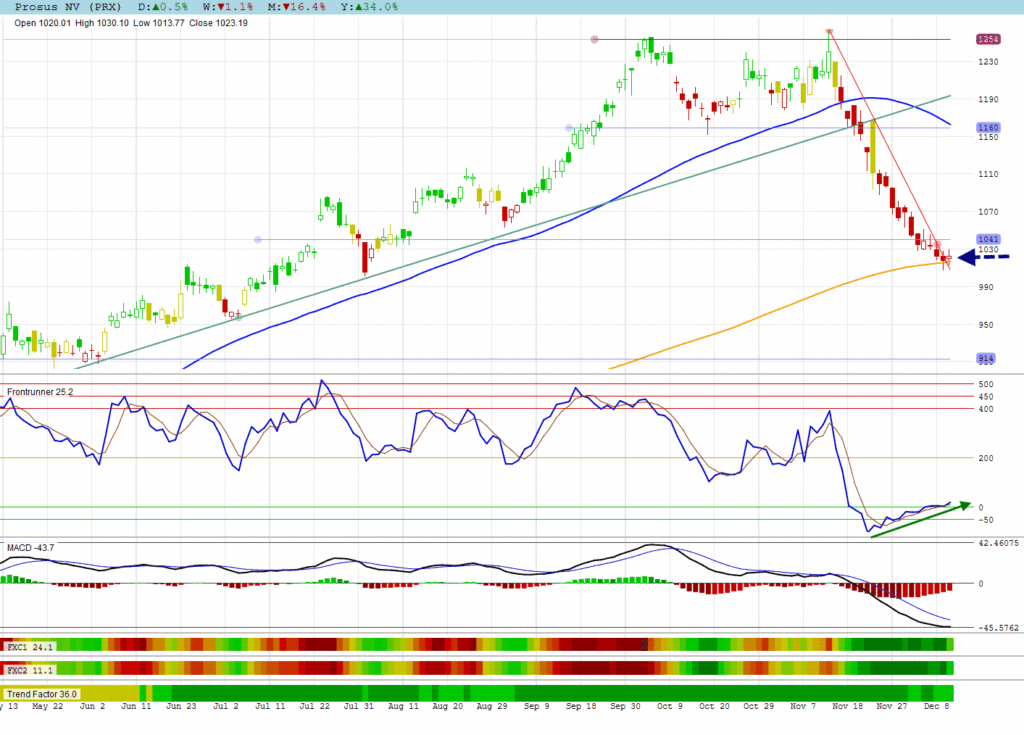
Task: Click the circle marker on the 1254 line
Action: coord(594,40)
